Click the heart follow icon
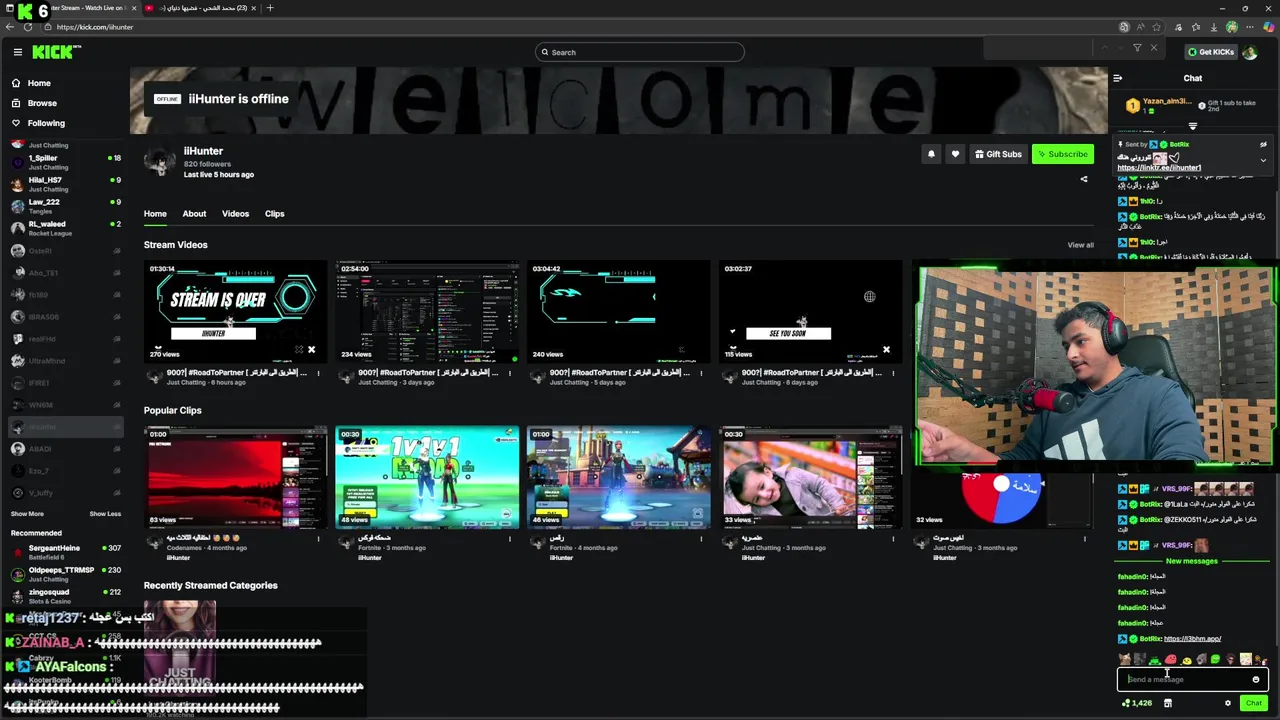Viewport: 1280px width, 720px height. [955, 154]
